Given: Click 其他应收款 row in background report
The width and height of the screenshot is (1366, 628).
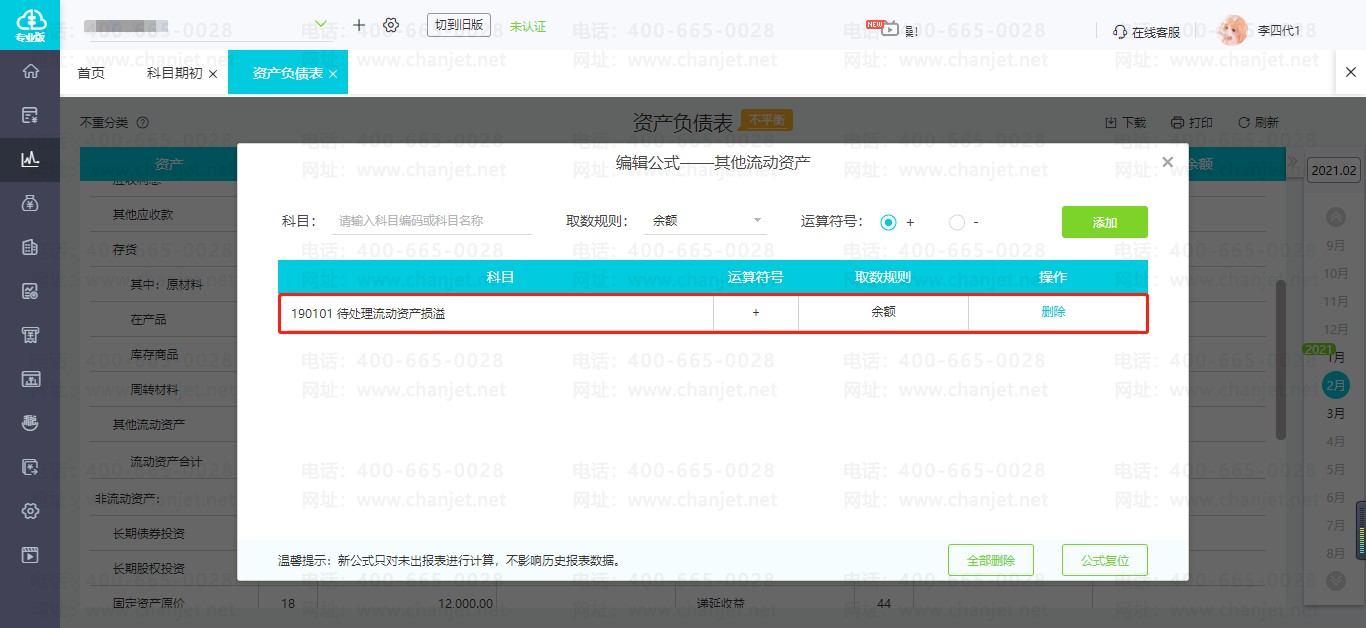Looking at the screenshot, I should pos(142,214).
